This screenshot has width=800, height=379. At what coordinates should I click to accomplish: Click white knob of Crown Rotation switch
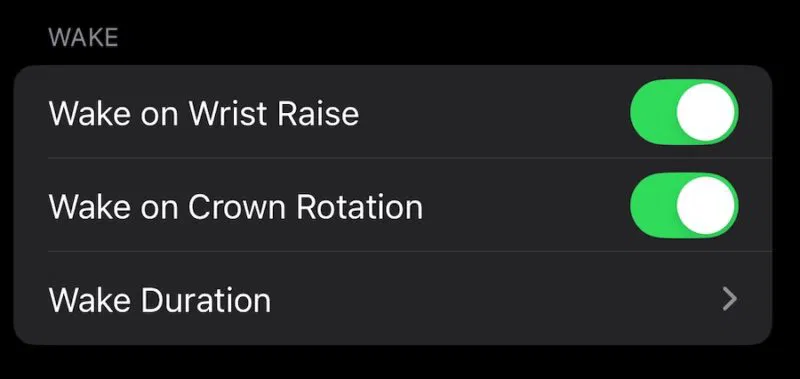(x=706, y=206)
